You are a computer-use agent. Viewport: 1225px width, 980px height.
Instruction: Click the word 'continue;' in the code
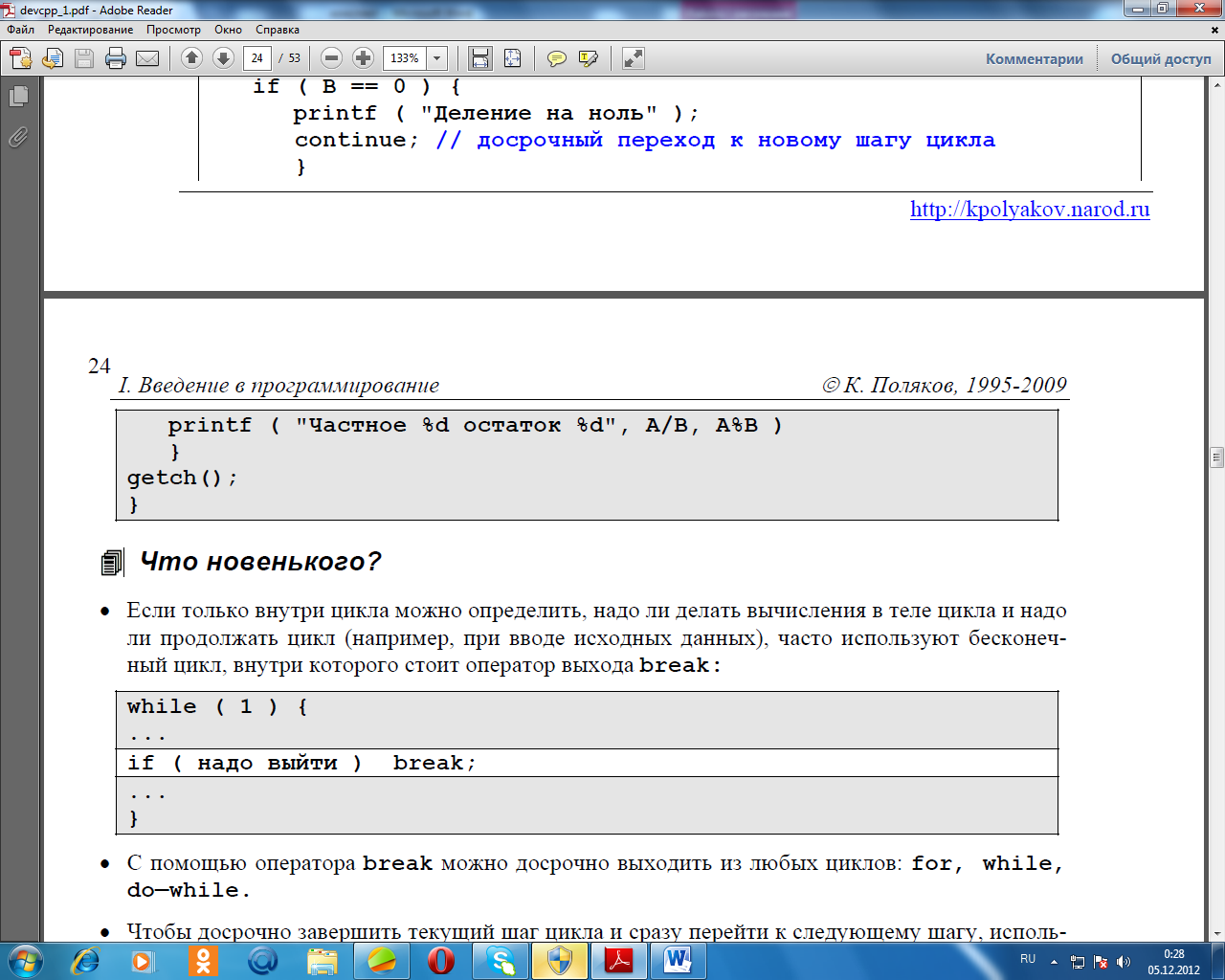[x=357, y=140]
